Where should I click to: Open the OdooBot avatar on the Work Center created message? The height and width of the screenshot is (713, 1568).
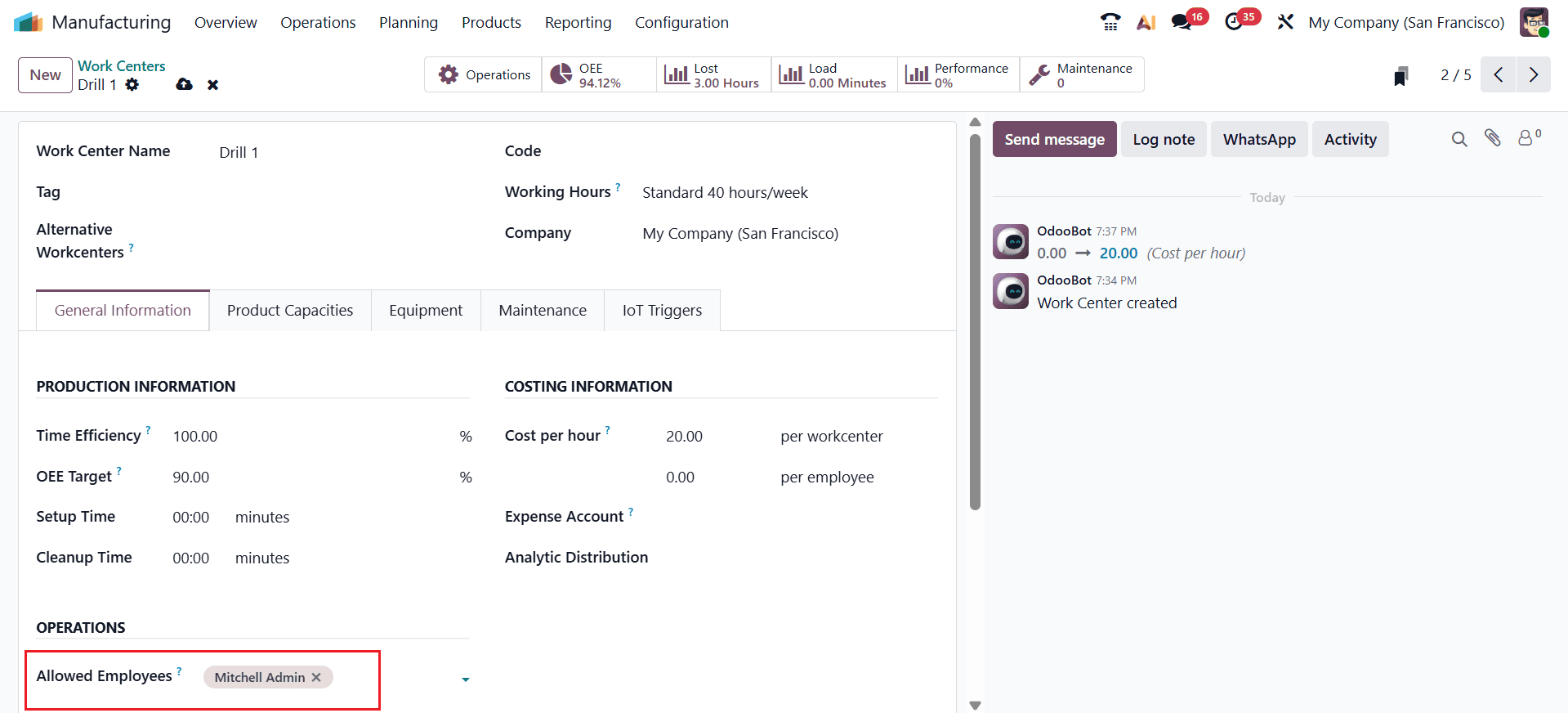pyautogui.click(x=1011, y=291)
